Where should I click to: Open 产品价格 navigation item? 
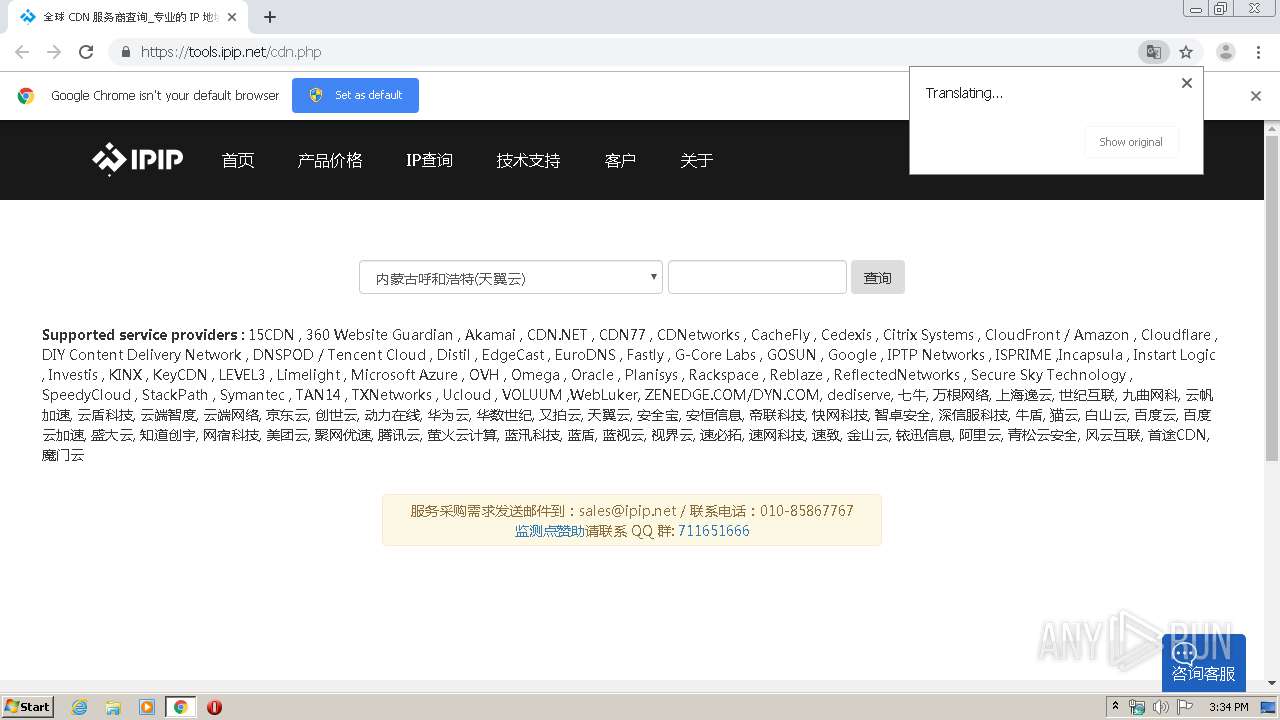tap(330, 160)
